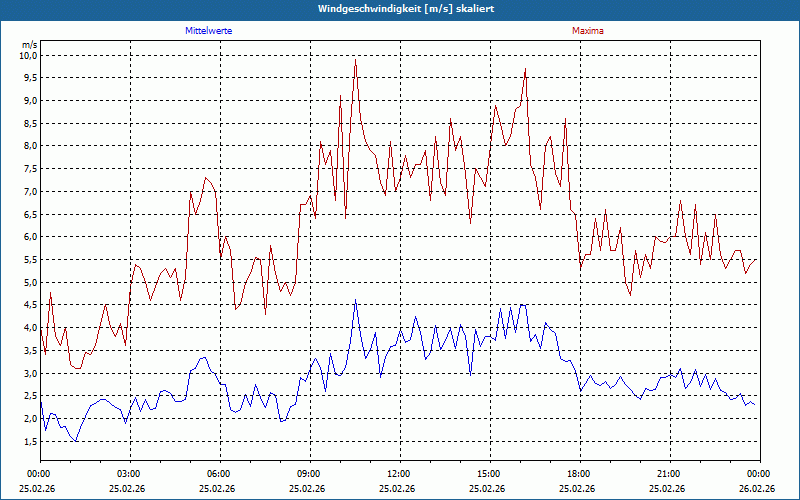800x500 pixels.
Task: Click the red Maxima legend label
Action: (x=588, y=31)
